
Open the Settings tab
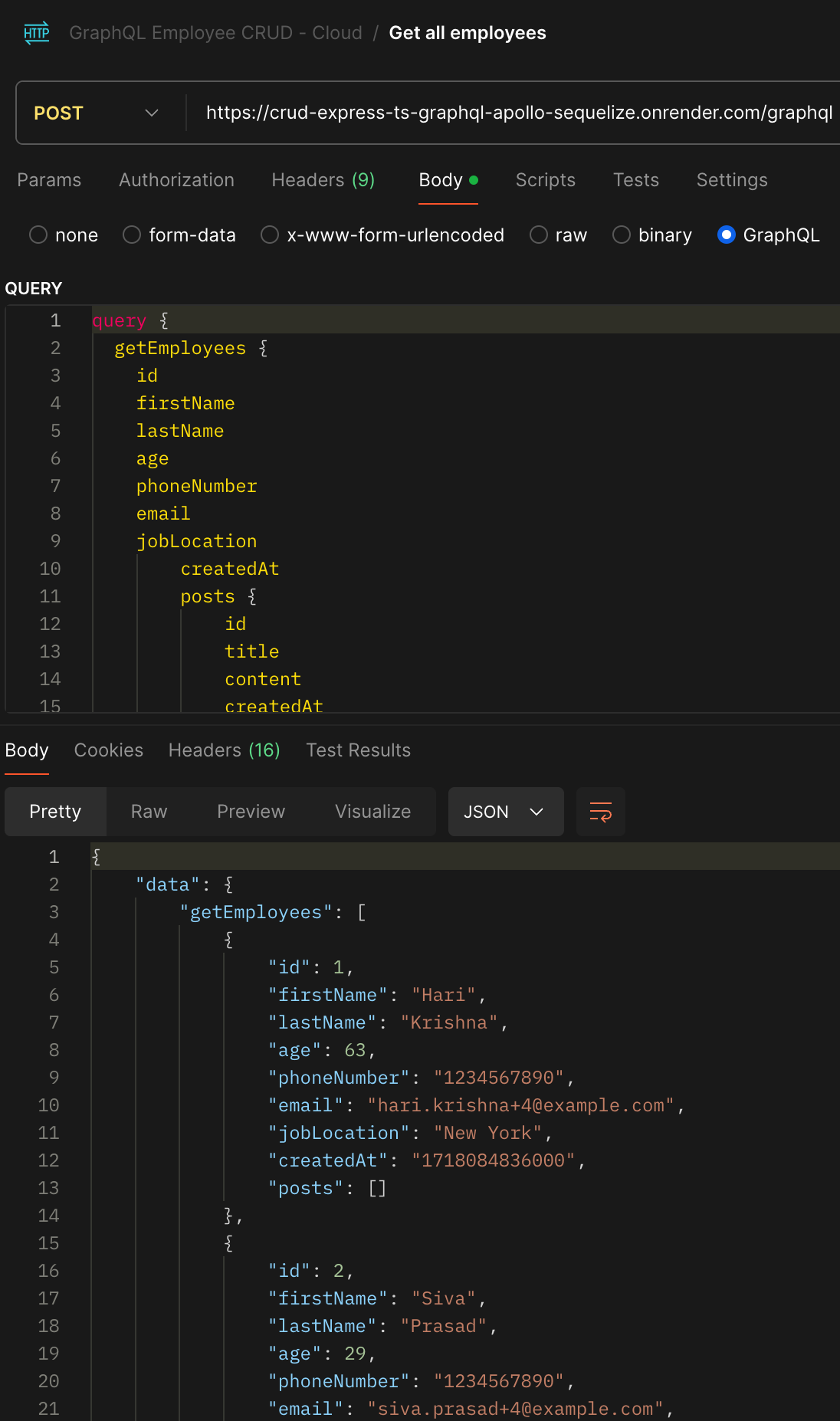click(732, 180)
